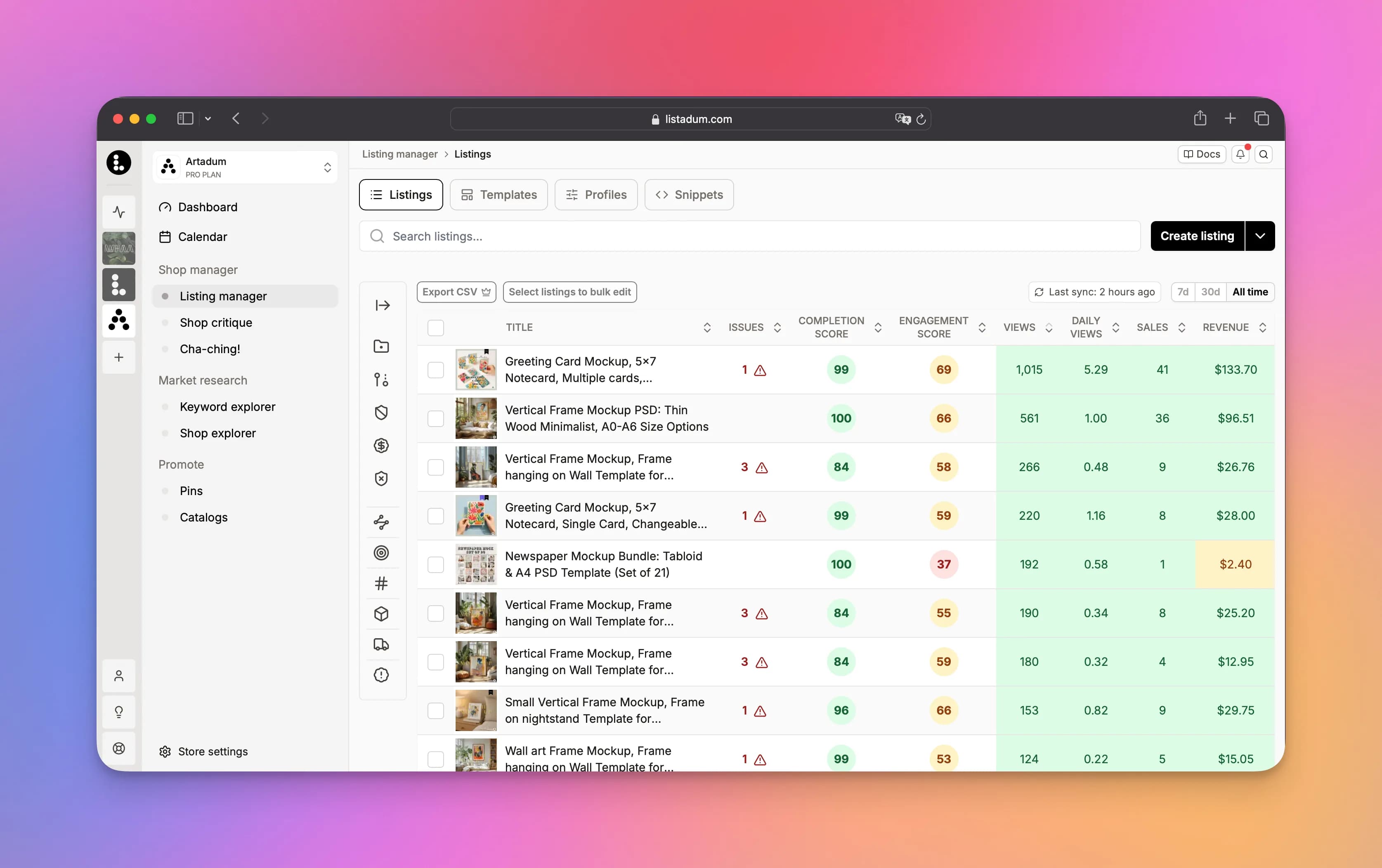Image resolution: width=1382 pixels, height=868 pixels.
Task: Open Create listing dropdown arrow
Action: tap(1260, 236)
